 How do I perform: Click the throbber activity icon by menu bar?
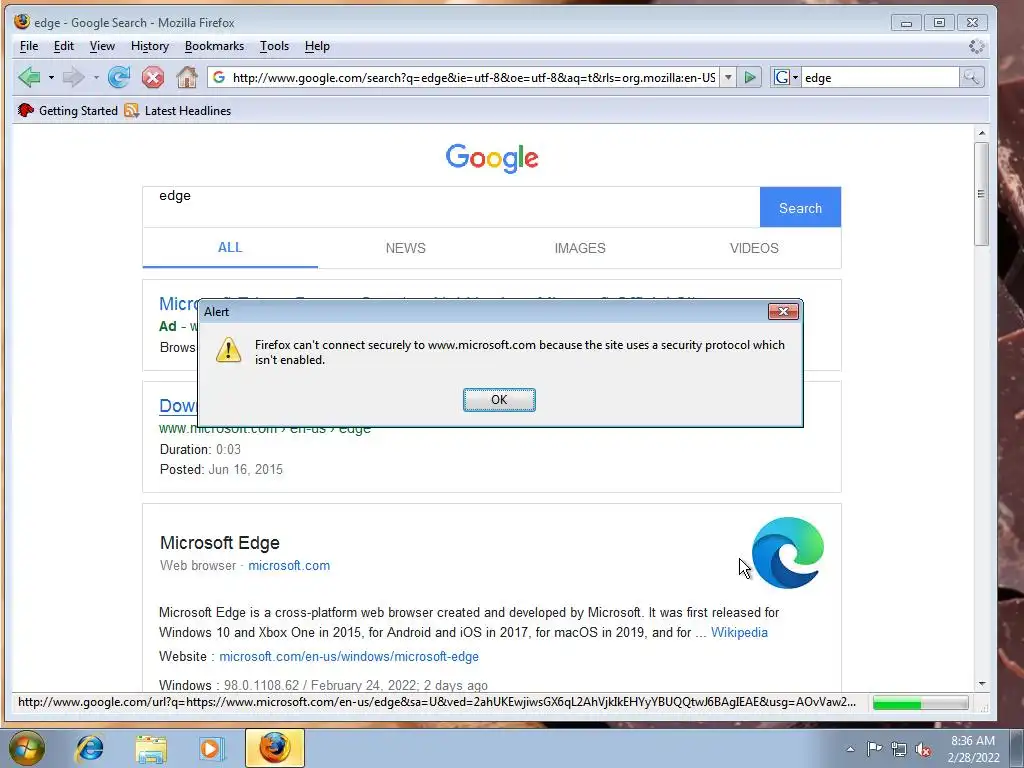click(x=976, y=46)
